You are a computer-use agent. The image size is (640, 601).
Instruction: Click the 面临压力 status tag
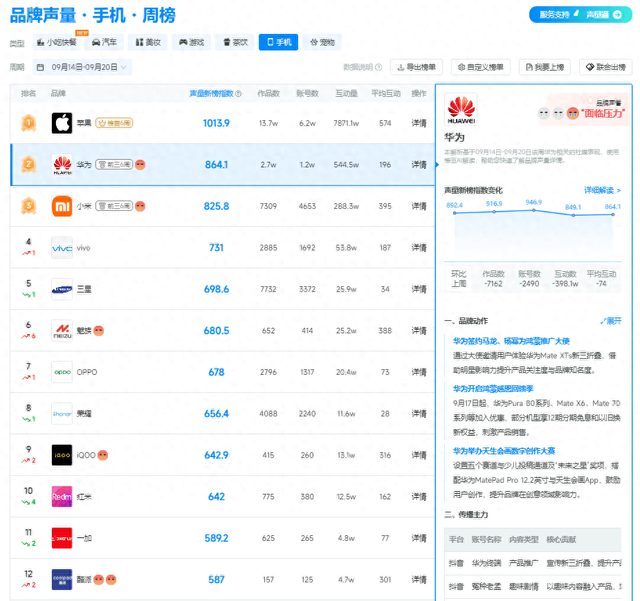tap(602, 113)
